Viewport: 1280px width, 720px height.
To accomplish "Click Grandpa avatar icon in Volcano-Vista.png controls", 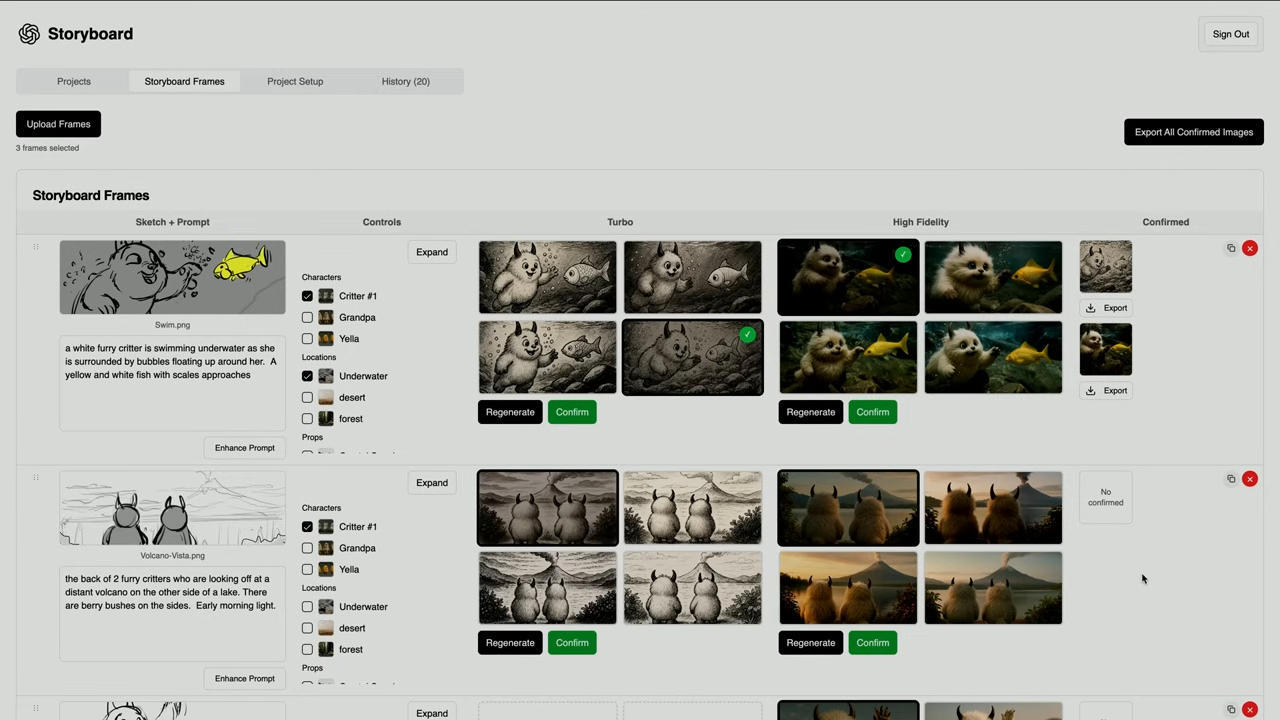I will (326, 548).
